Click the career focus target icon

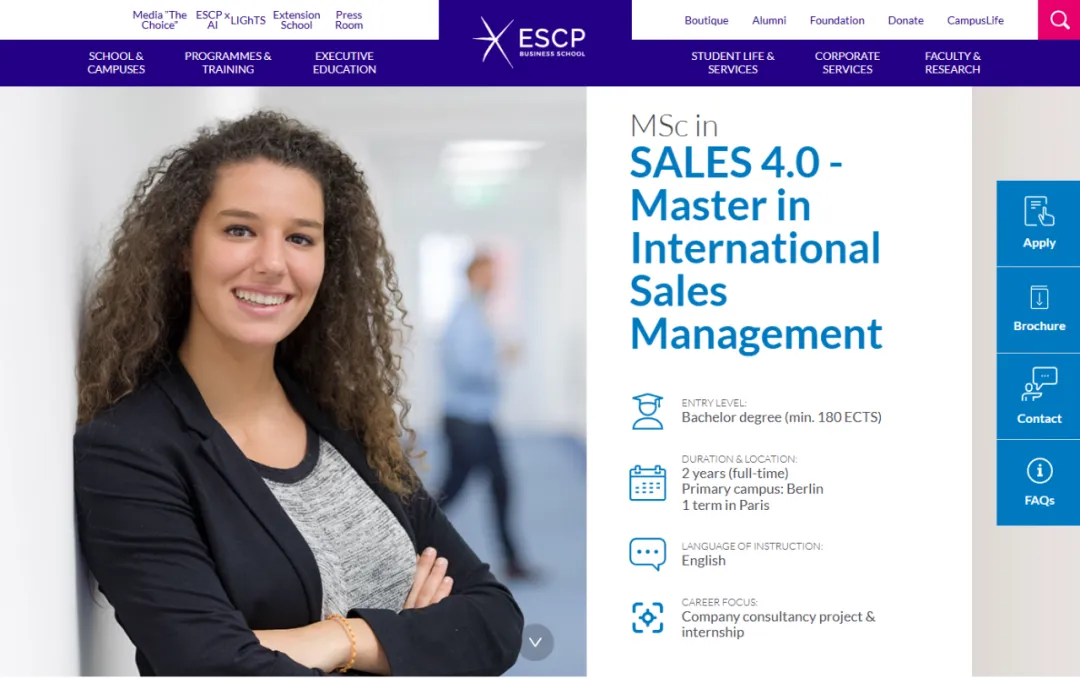coord(647,617)
